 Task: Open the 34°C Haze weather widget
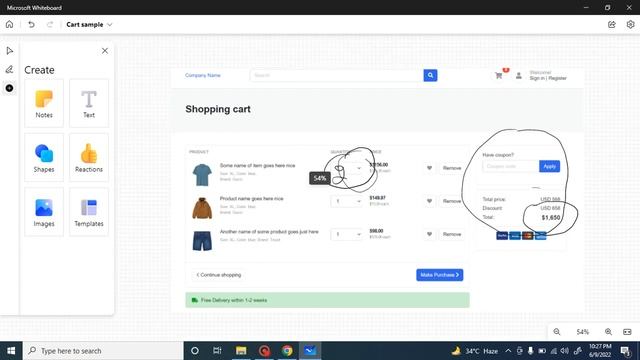pos(475,351)
